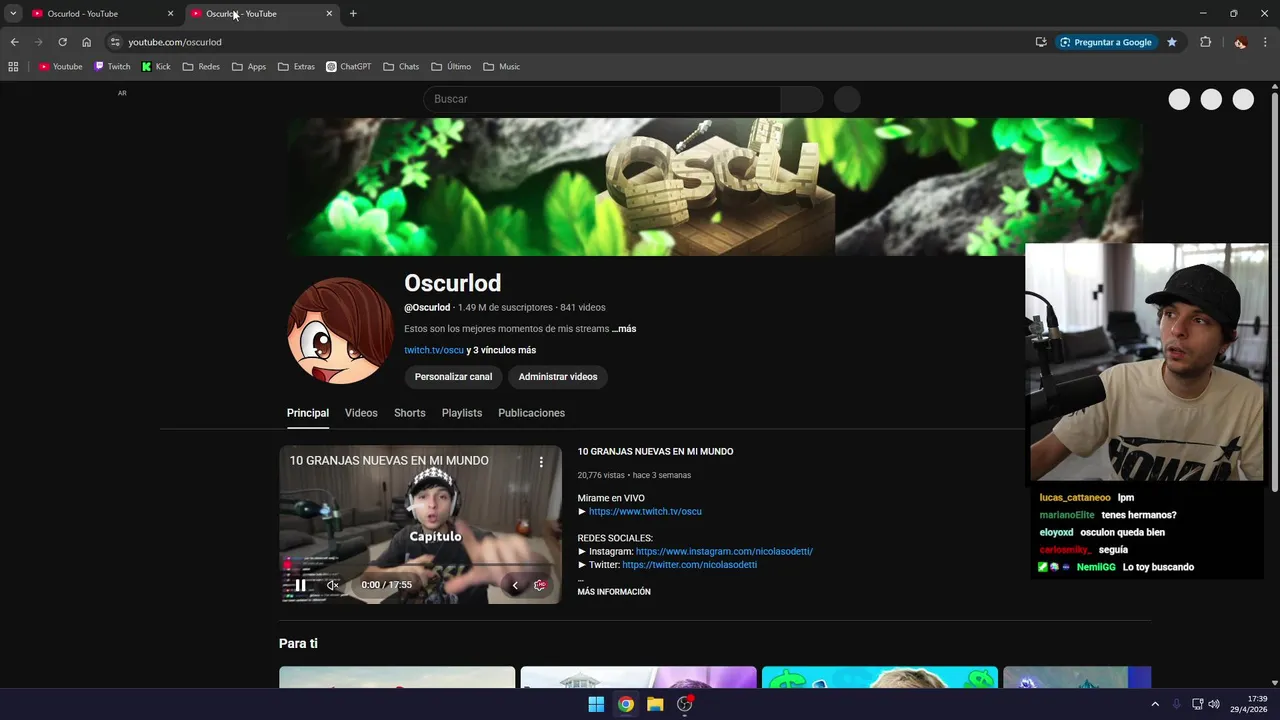Click the Preguntar a Google button

[x=1106, y=42]
